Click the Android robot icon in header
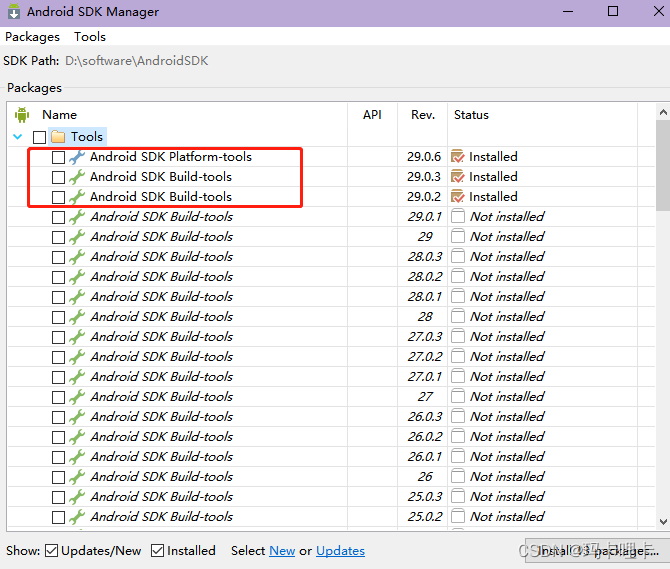Image resolution: width=670 pixels, height=569 pixels. coord(22,114)
